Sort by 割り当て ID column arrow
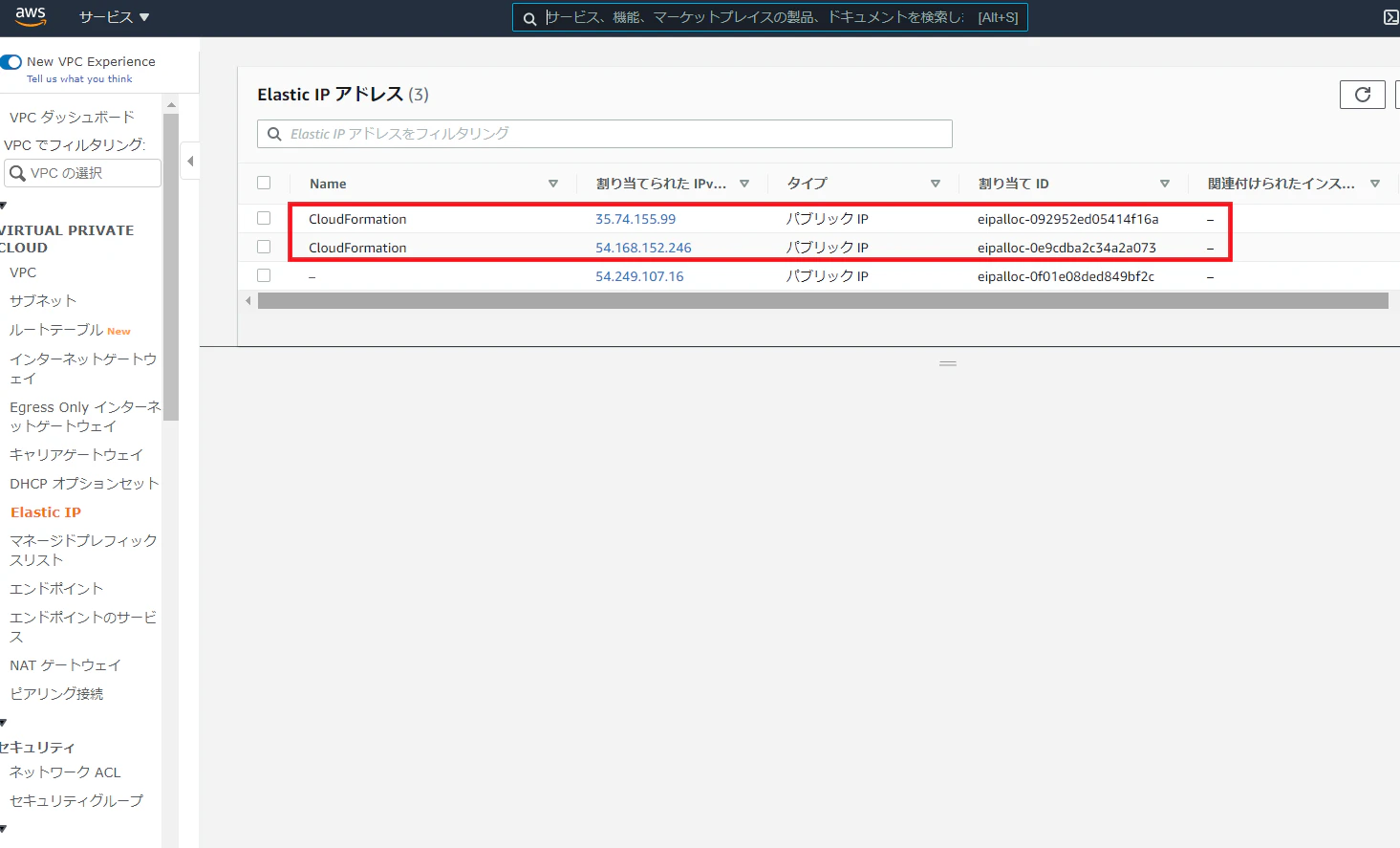The image size is (1400, 848). [1165, 184]
